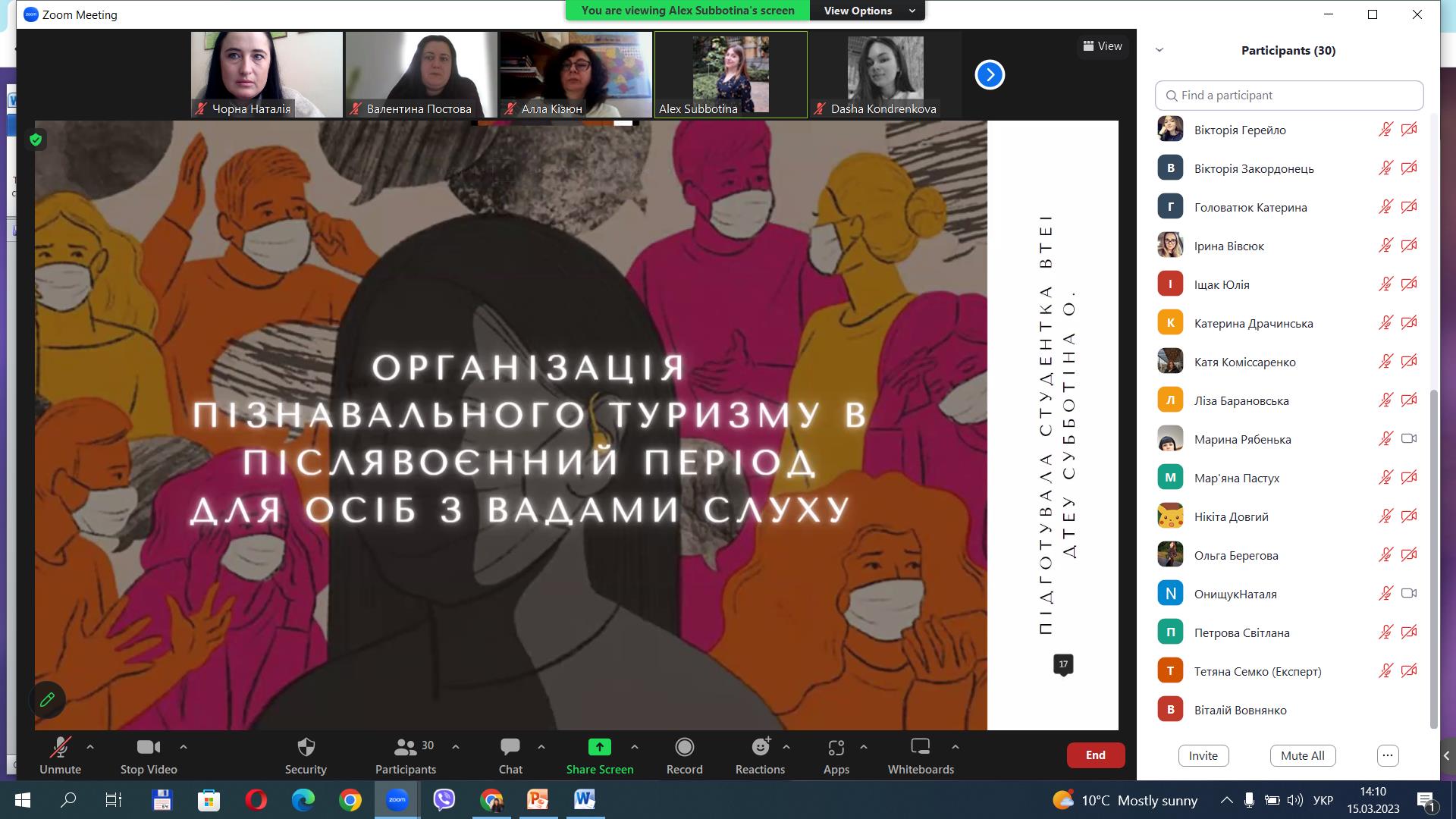Open the View layout menu

(x=1103, y=46)
